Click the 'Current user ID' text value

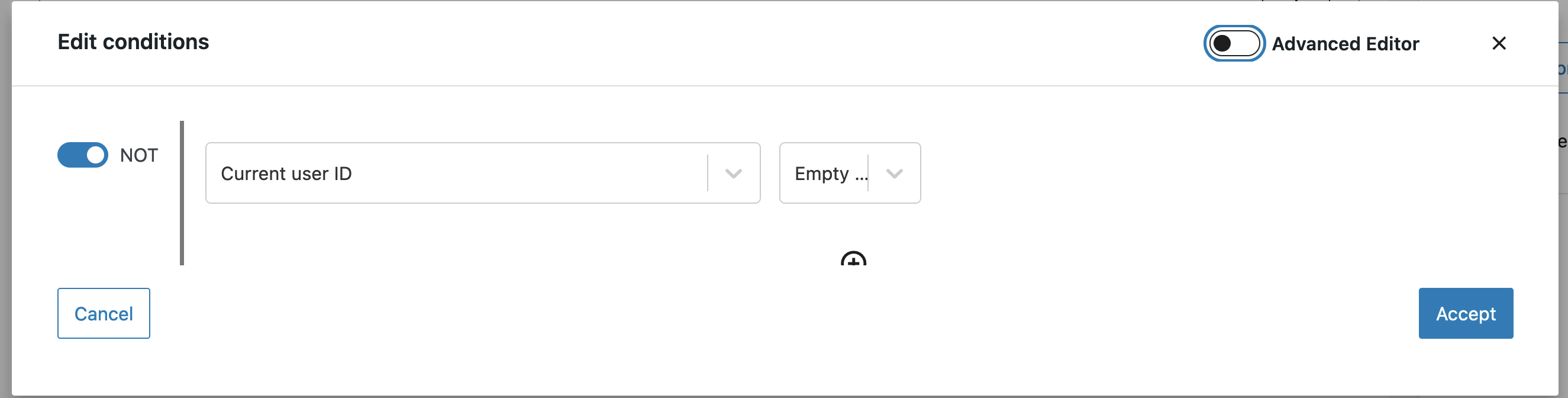pyautogui.click(x=286, y=174)
